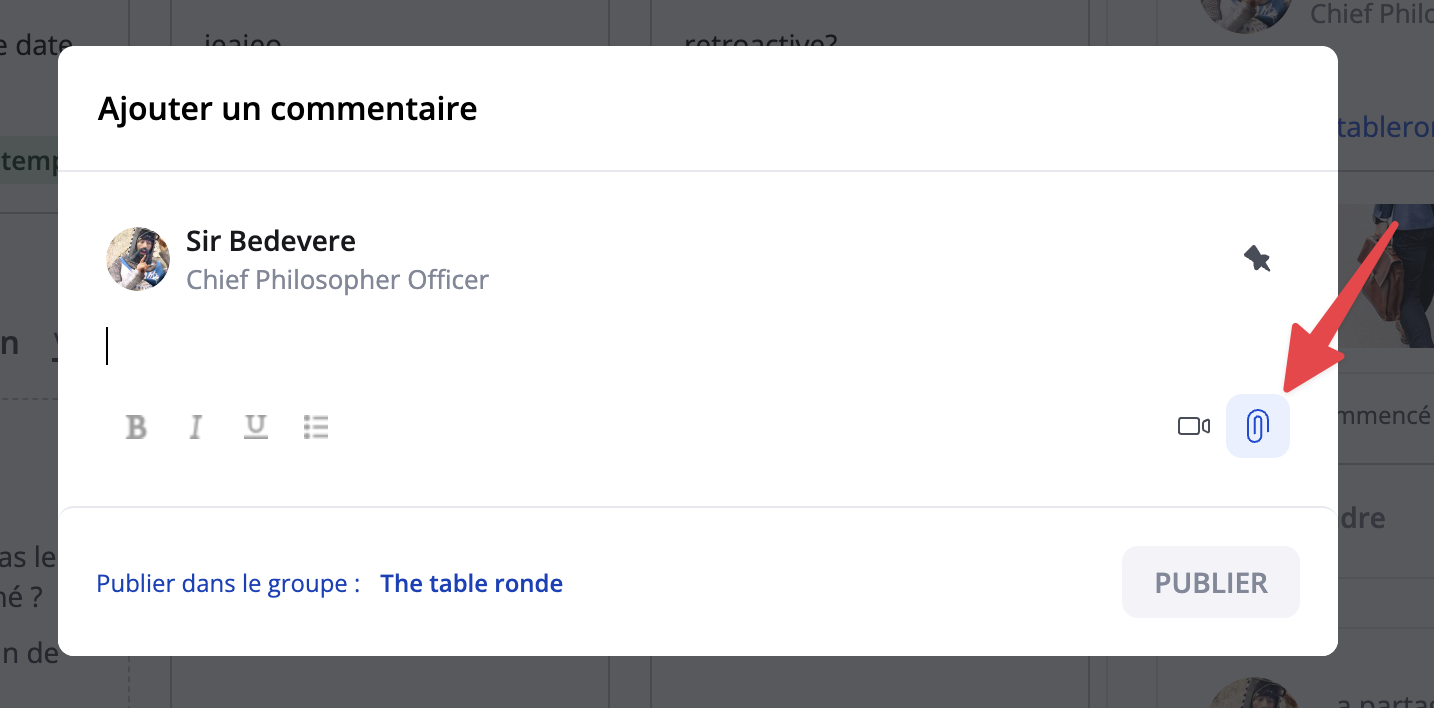Click the "Ajouter un commentaire" modal title

[x=287, y=108]
